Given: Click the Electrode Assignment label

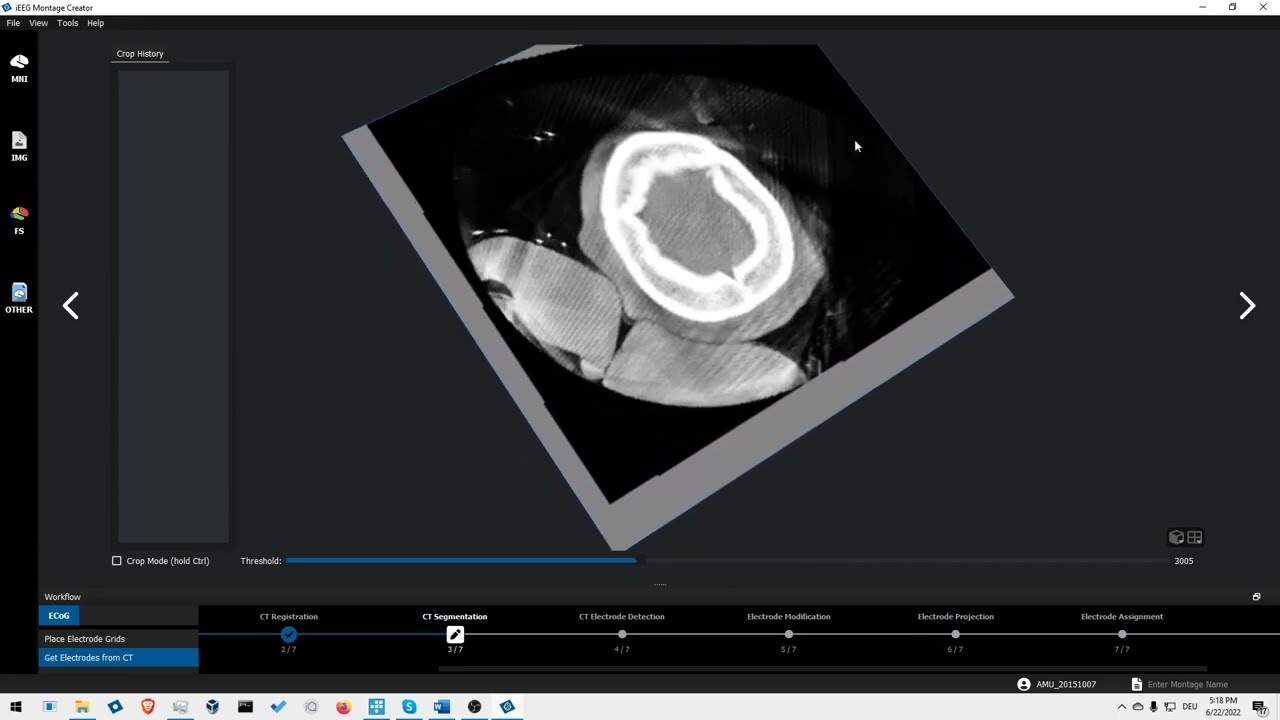Looking at the screenshot, I should pos(1122,616).
